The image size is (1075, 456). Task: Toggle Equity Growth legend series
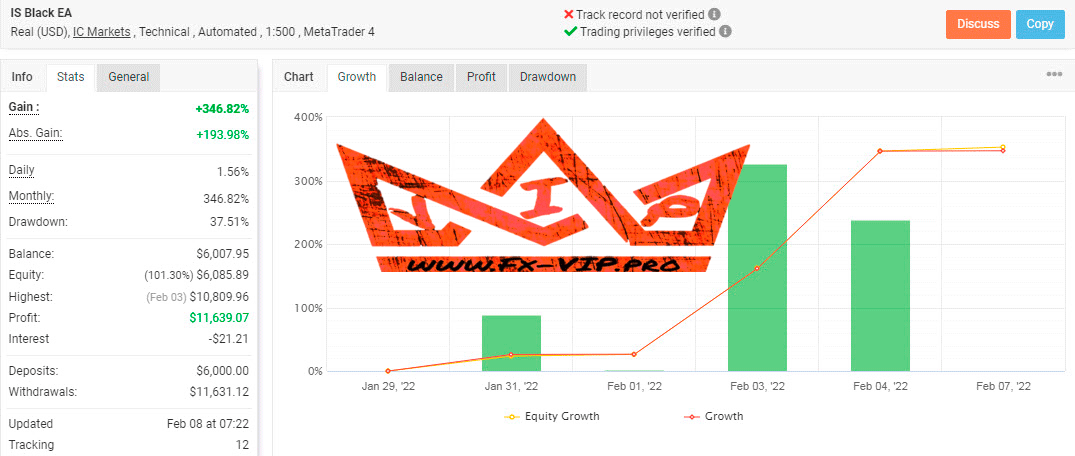[x=551, y=416]
